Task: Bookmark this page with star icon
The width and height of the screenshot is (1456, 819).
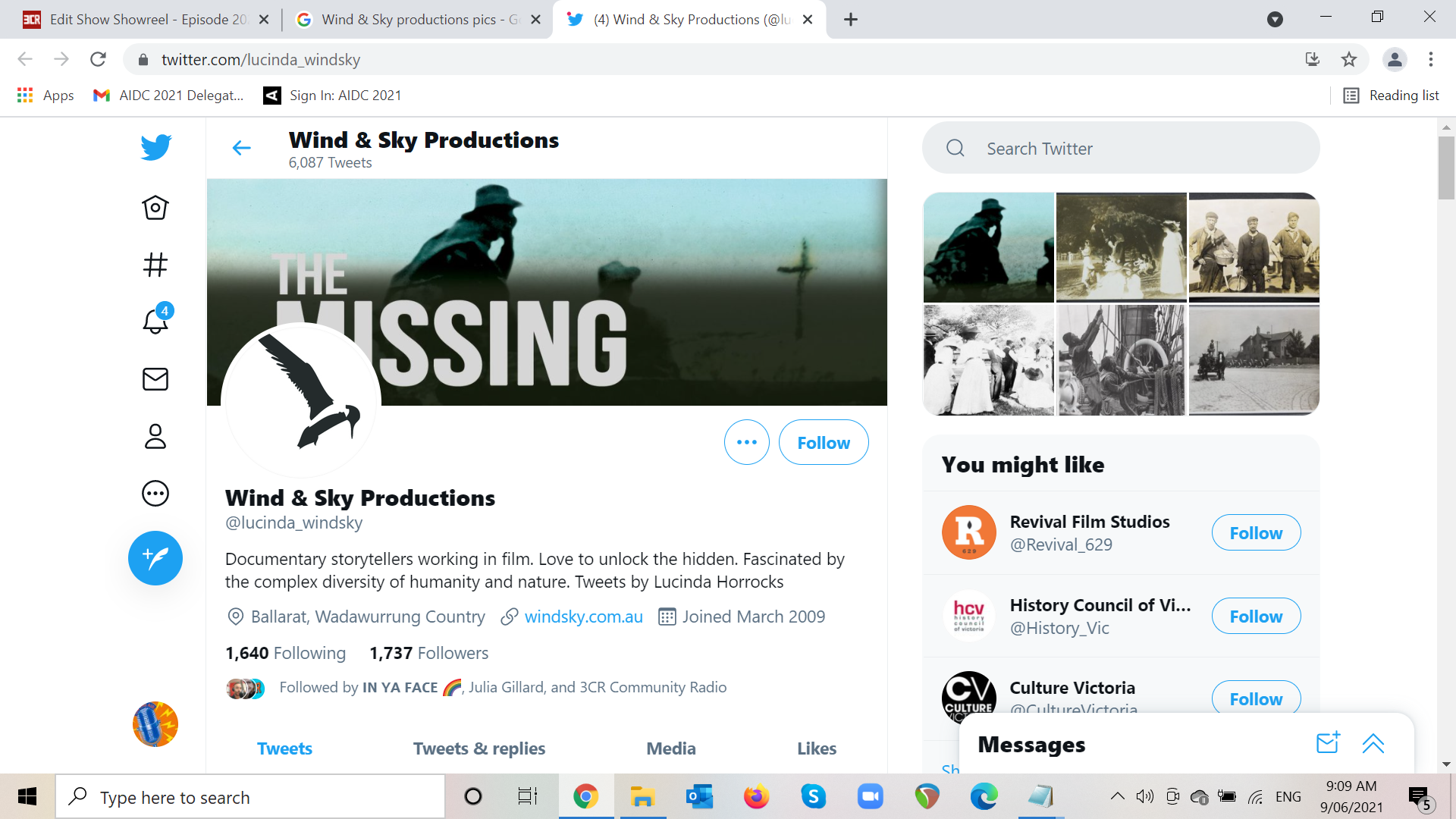Action: [1348, 59]
